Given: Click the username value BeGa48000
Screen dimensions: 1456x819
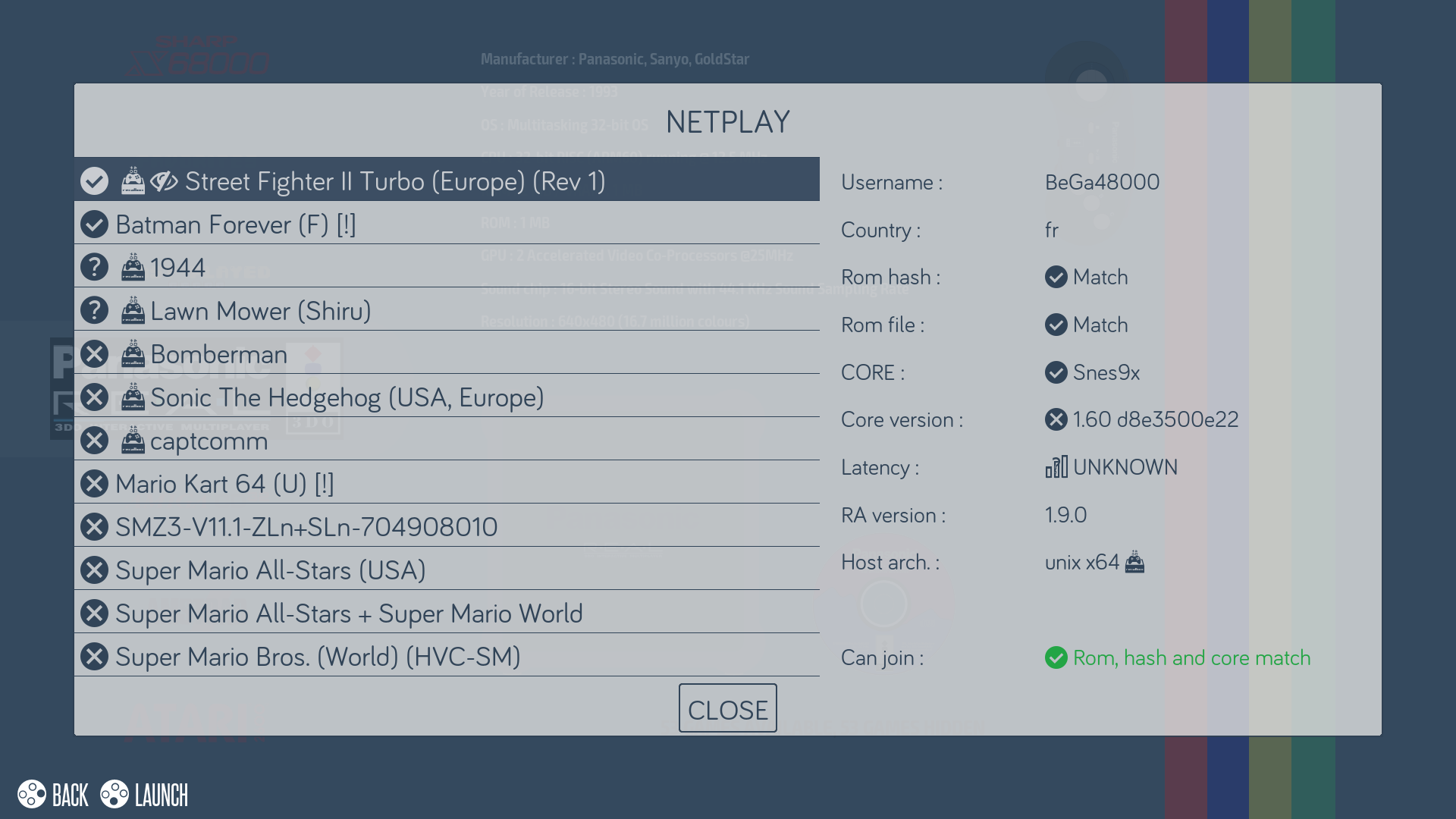Looking at the screenshot, I should [x=1102, y=182].
